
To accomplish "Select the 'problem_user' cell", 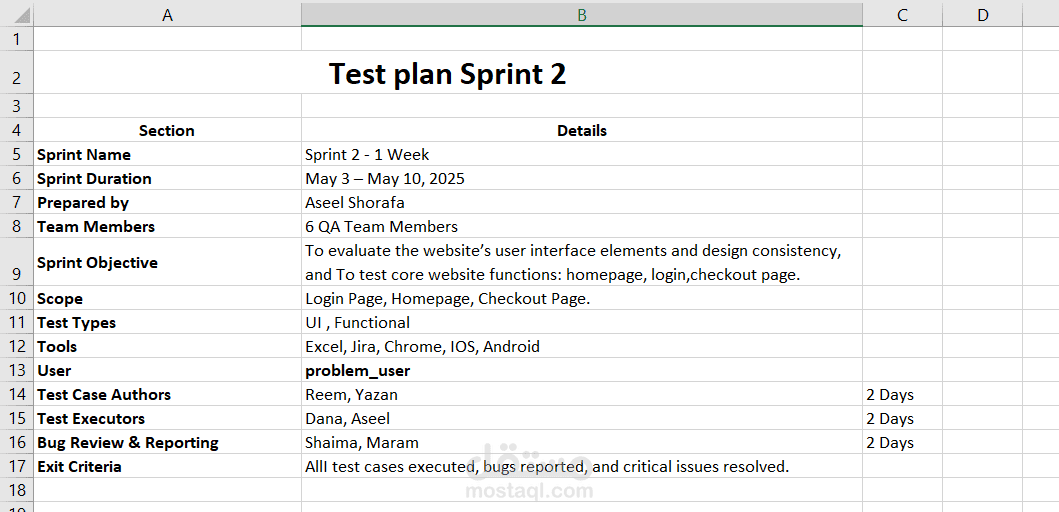I will (x=582, y=370).
